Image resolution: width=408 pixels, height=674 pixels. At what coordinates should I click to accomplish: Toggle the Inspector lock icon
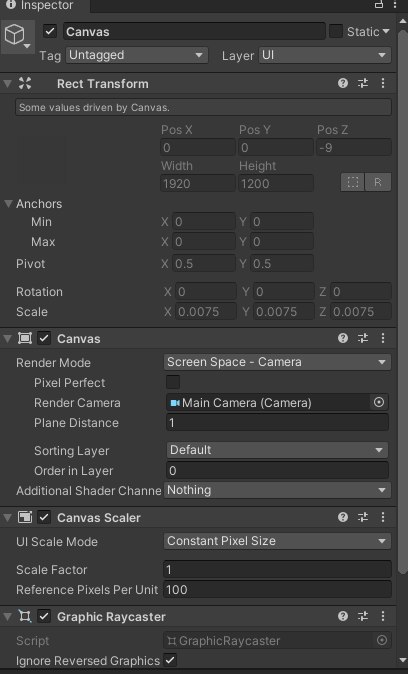[379, 5]
